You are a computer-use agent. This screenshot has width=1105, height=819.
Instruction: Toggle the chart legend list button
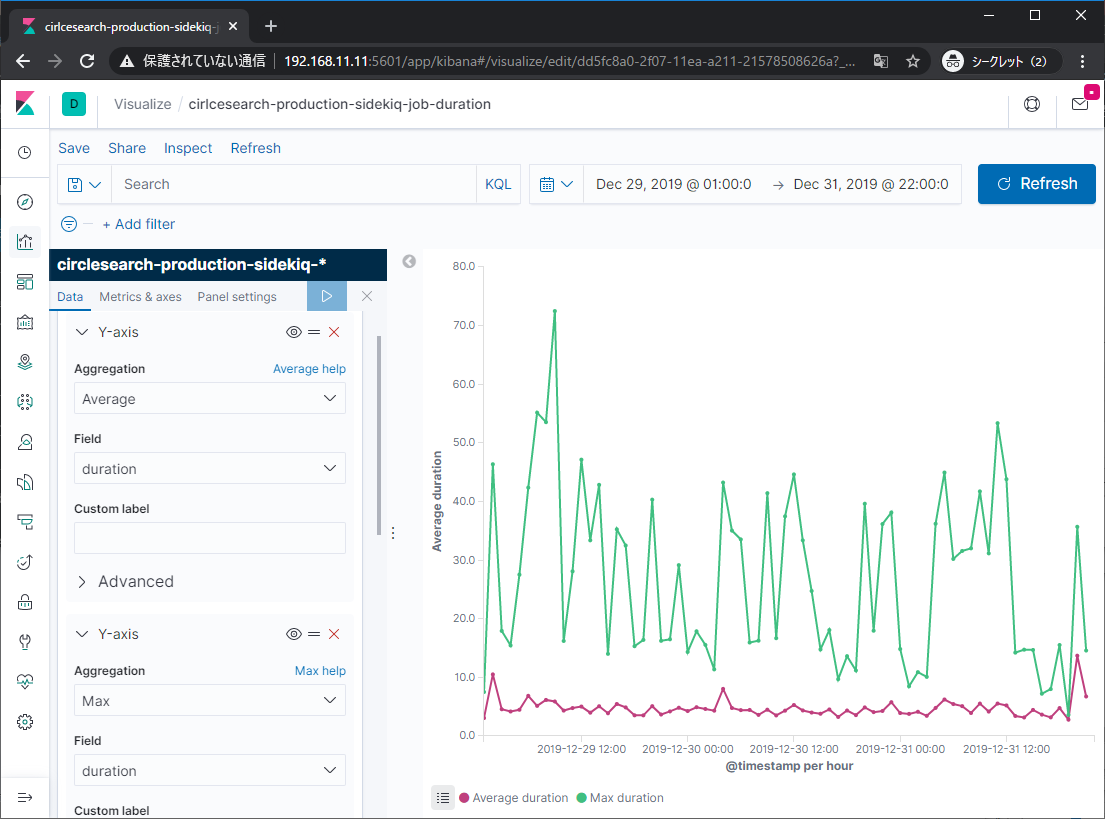442,797
